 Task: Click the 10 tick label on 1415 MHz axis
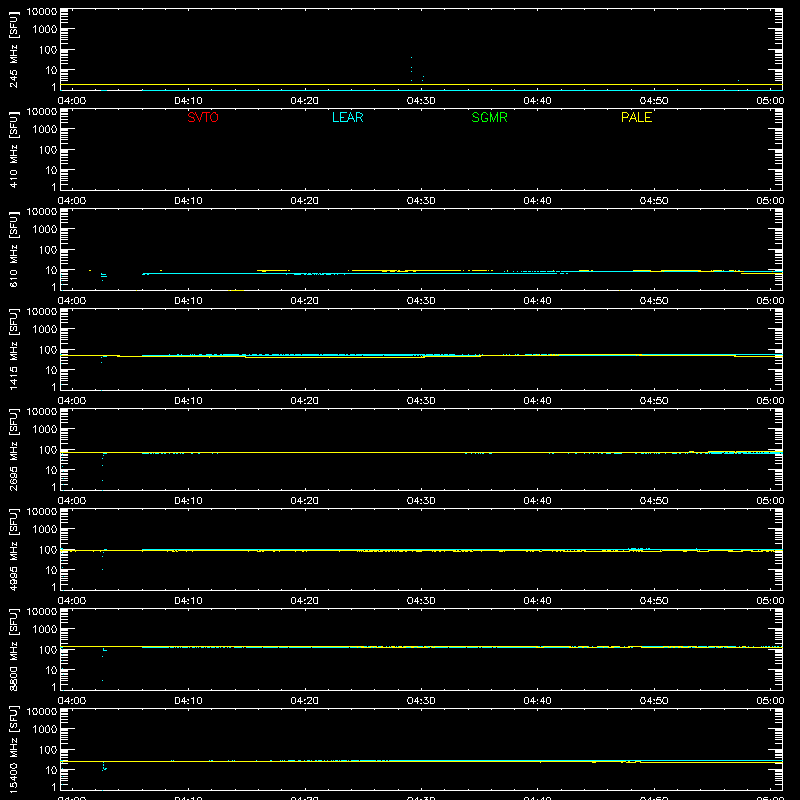(x=51, y=370)
